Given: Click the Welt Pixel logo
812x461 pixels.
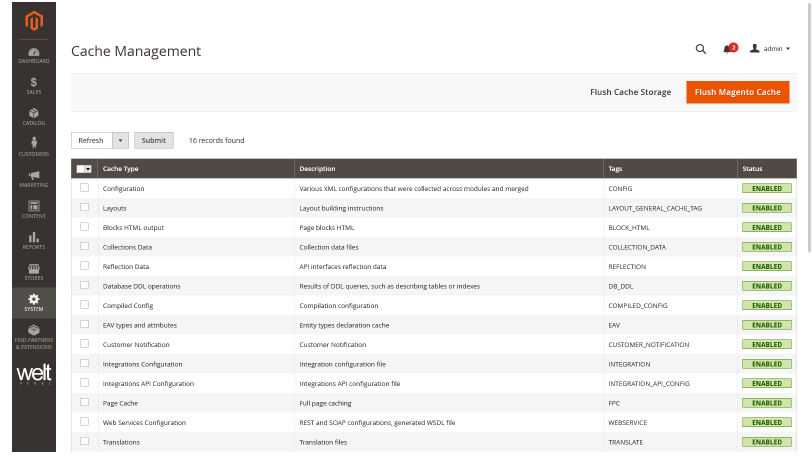Looking at the screenshot, I should pyautogui.click(x=34, y=374).
